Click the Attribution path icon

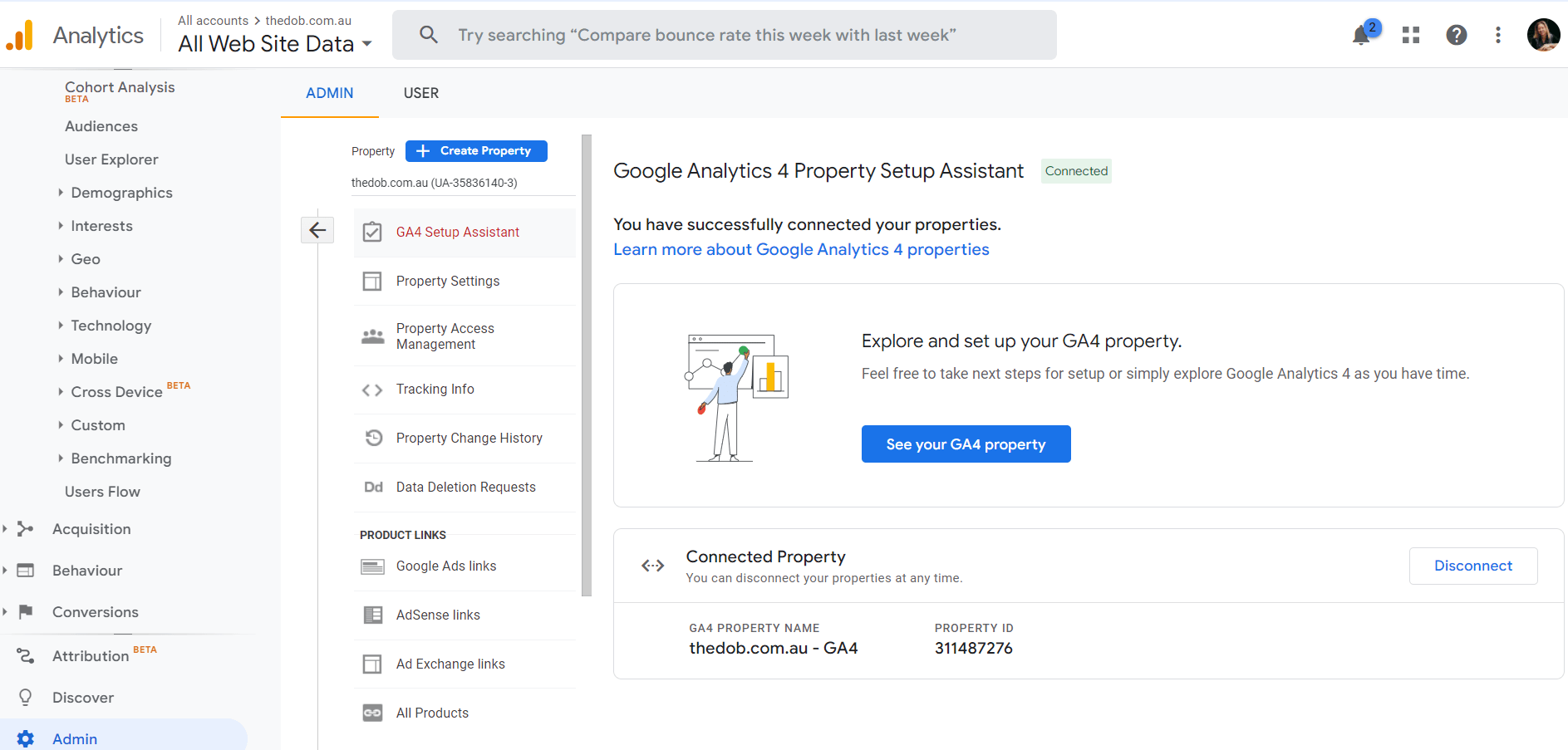[x=26, y=656]
